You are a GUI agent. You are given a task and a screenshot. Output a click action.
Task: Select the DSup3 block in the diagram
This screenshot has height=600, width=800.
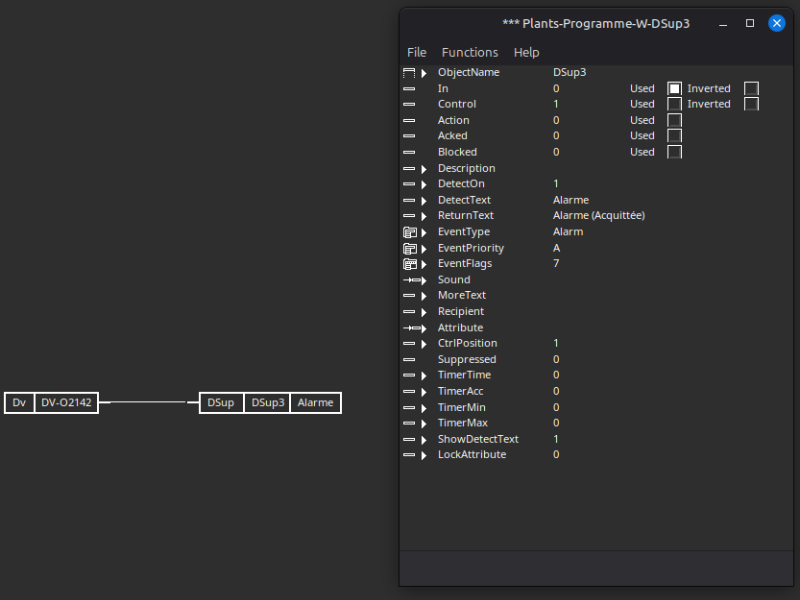[268, 403]
